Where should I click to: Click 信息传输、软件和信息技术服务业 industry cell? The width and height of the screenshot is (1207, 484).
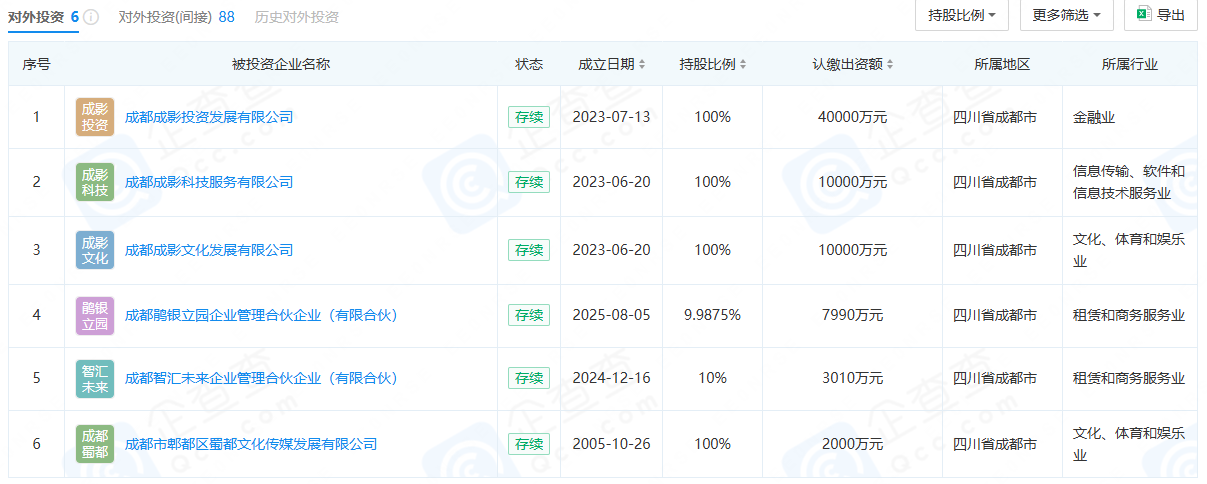click(1129, 182)
